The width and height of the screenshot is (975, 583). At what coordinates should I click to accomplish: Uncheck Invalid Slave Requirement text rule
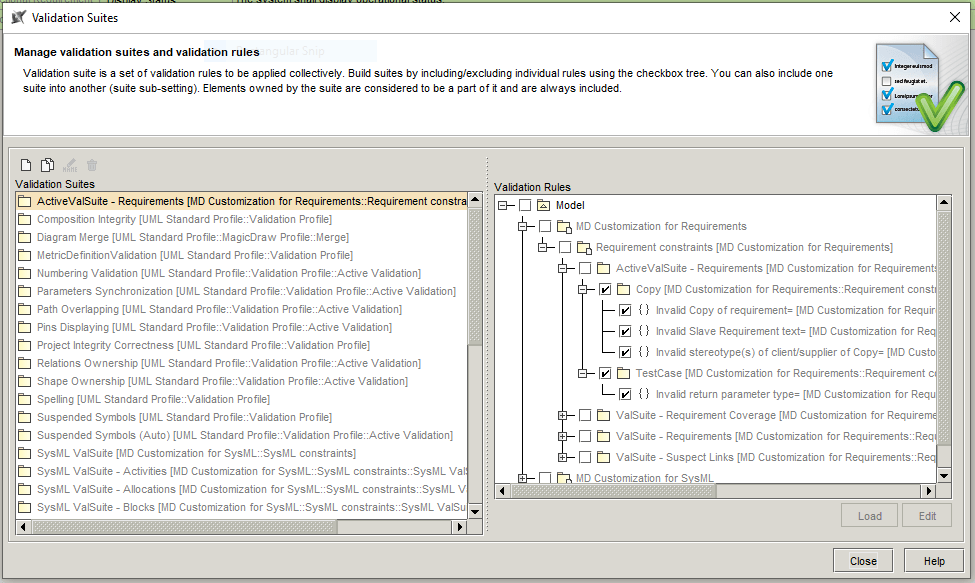point(626,331)
